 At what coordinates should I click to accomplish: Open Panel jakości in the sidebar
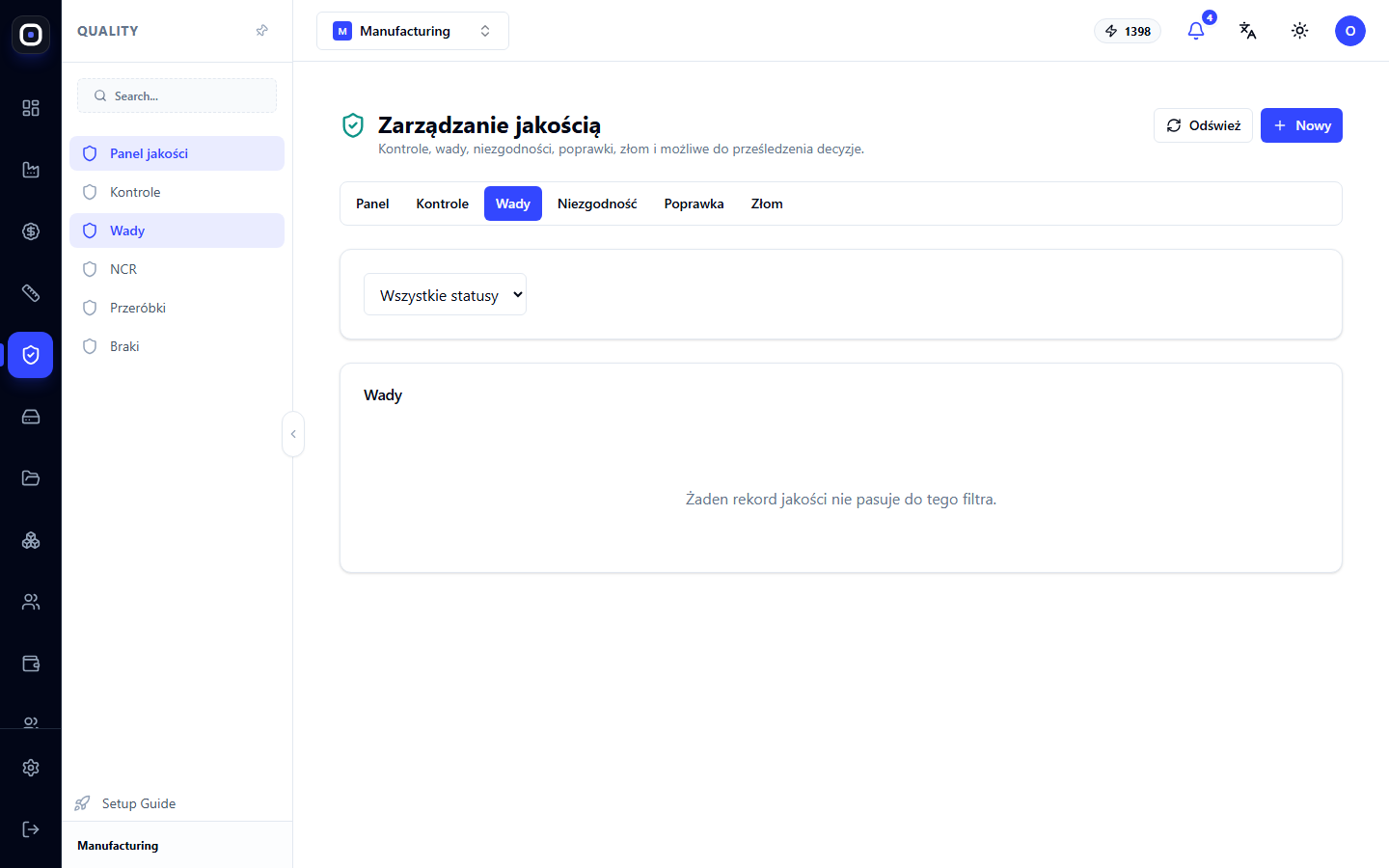tap(177, 153)
